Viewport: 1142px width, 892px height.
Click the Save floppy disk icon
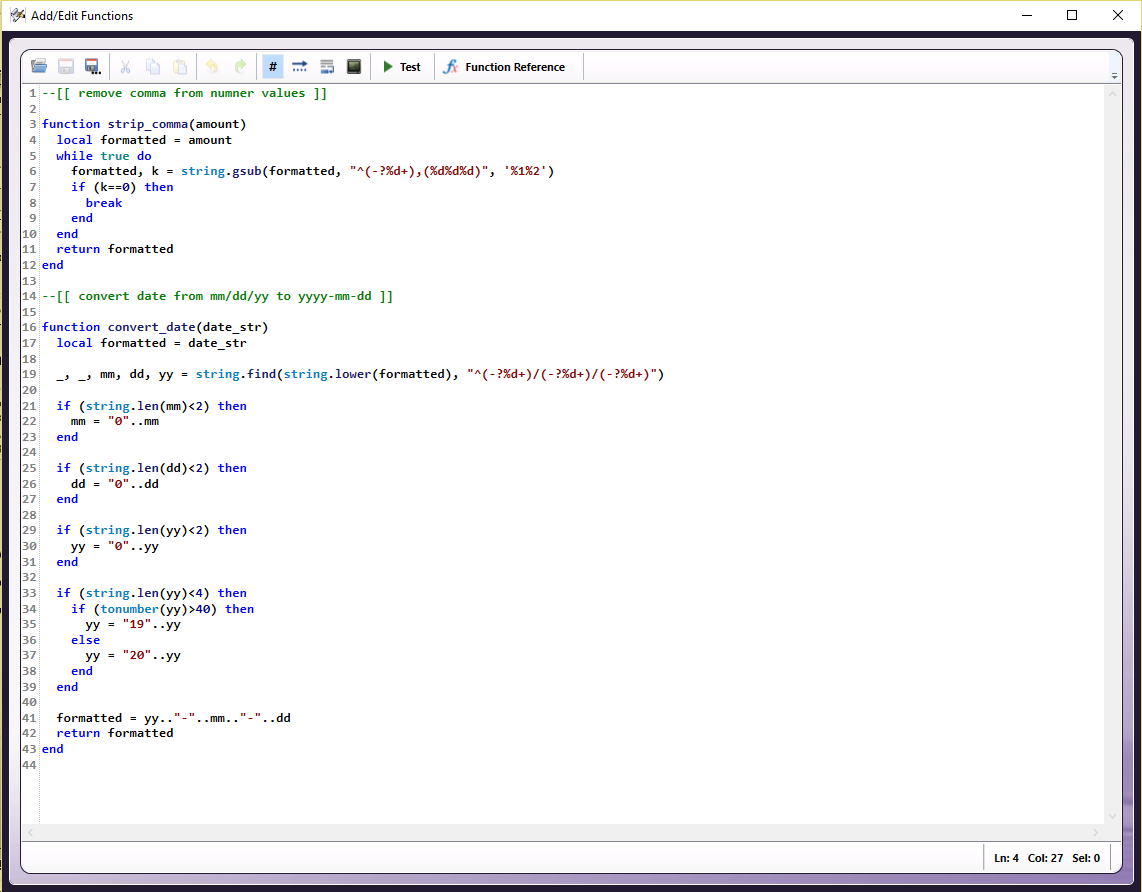[66, 67]
